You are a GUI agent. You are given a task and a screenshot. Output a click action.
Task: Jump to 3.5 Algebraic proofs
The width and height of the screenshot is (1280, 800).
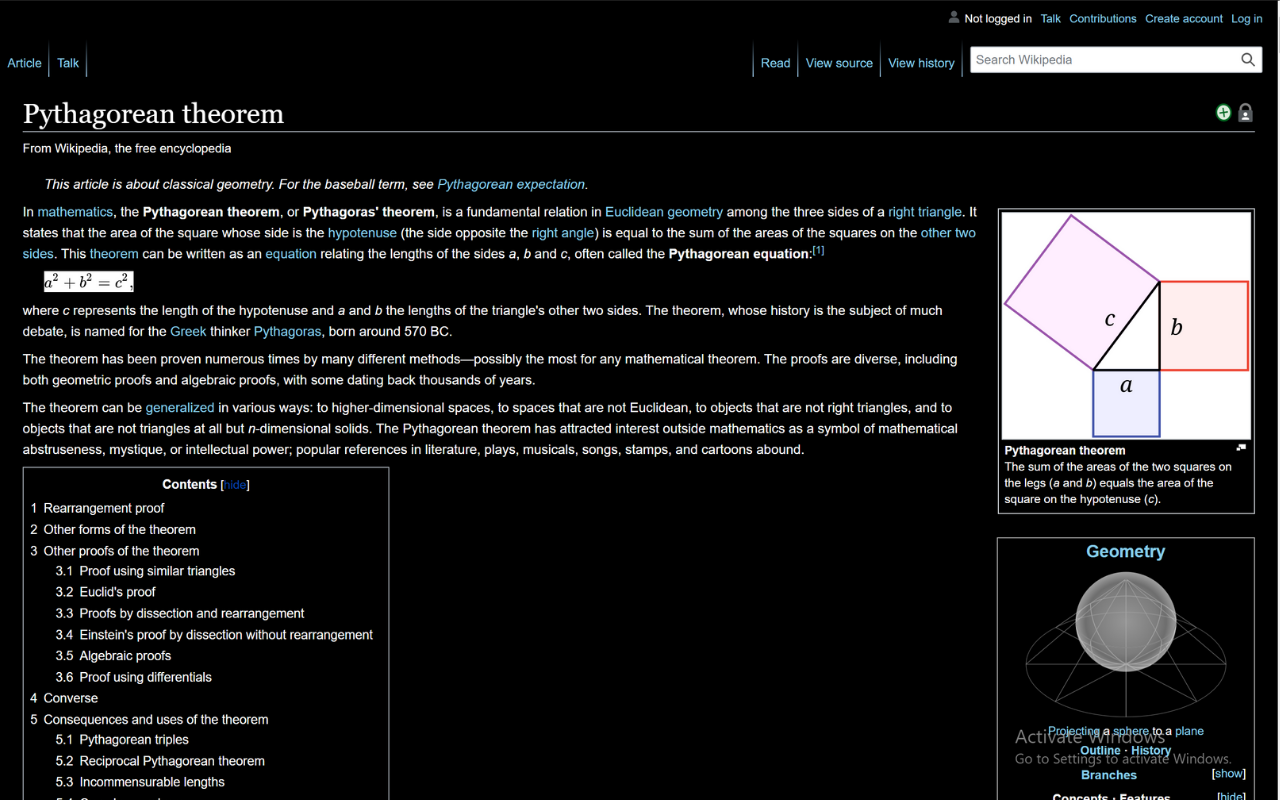(x=113, y=656)
